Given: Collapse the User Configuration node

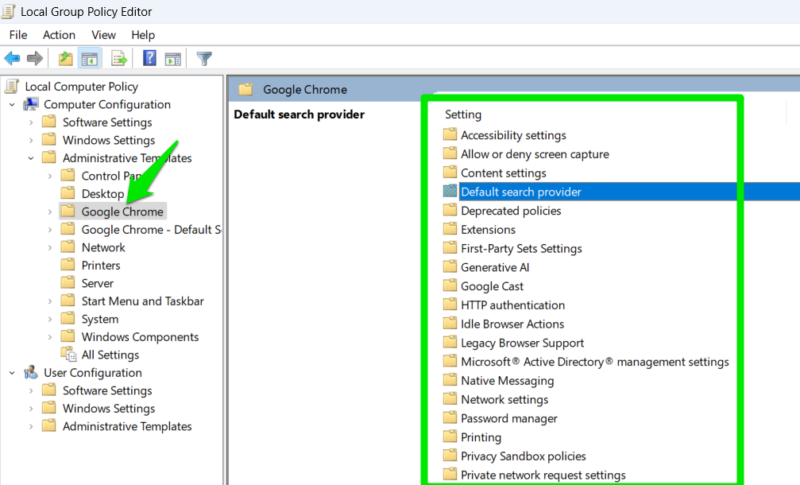Looking at the screenshot, I should pyautogui.click(x=12, y=373).
